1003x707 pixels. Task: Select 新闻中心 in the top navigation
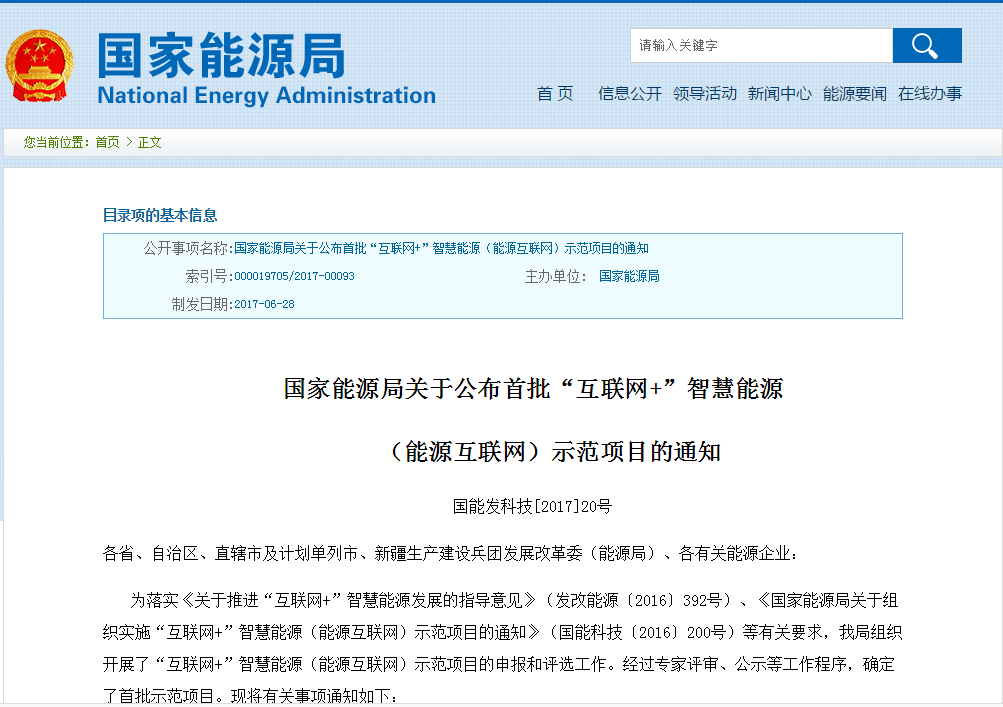click(779, 94)
